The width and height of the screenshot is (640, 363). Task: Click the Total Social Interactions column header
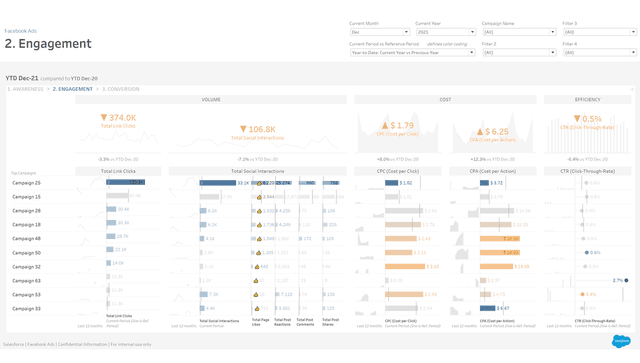pos(258,171)
